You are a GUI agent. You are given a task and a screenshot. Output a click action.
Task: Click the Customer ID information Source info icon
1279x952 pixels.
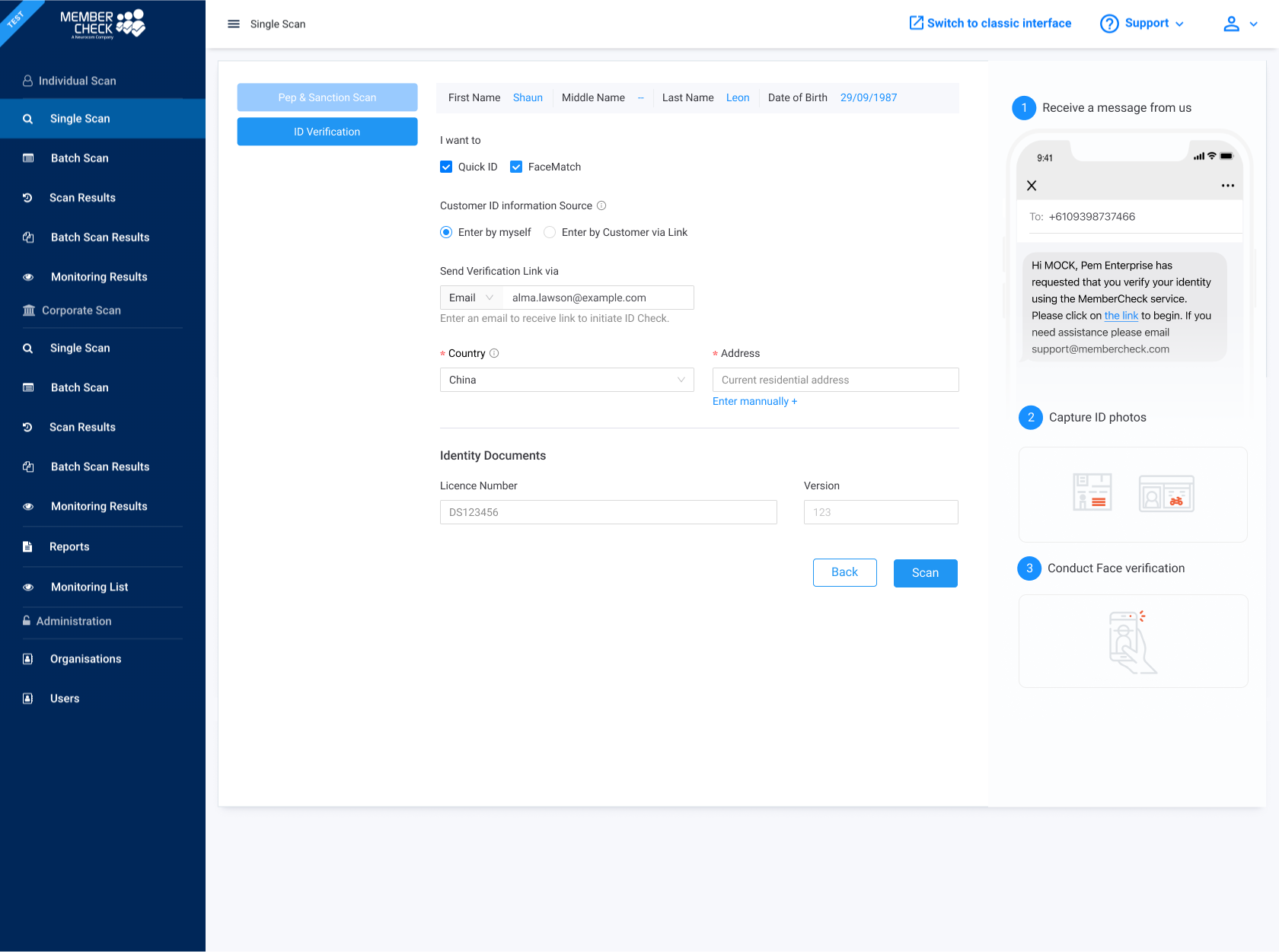tap(601, 205)
